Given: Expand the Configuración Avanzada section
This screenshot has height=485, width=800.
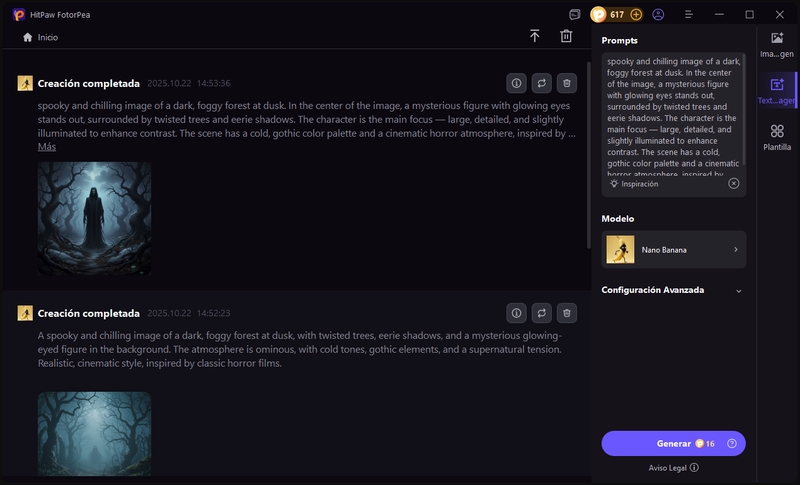Looking at the screenshot, I should [x=738, y=291].
